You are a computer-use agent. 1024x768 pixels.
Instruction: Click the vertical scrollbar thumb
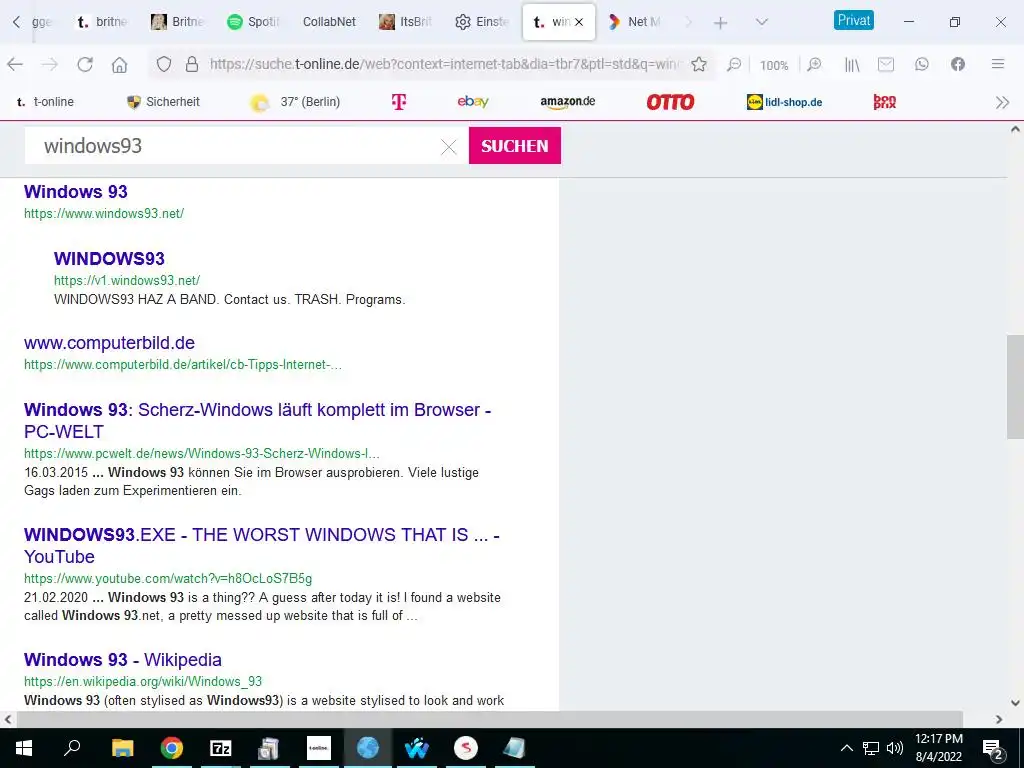click(1015, 387)
